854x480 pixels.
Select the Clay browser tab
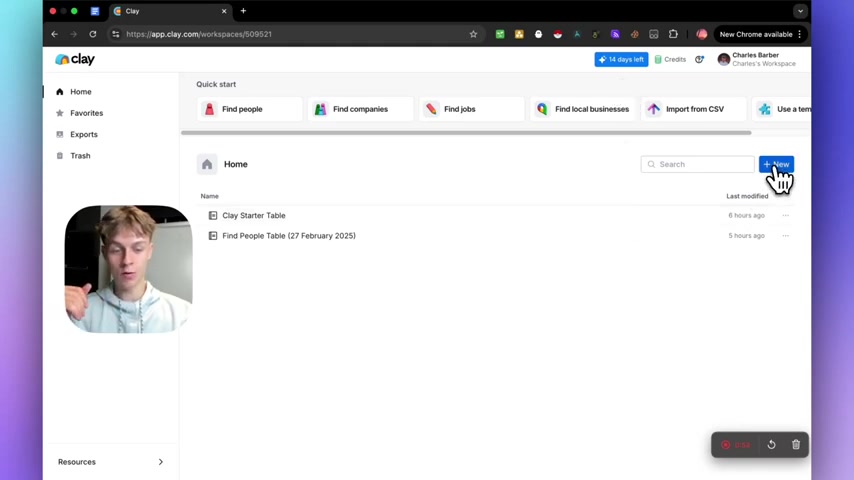click(x=170, y=11)
